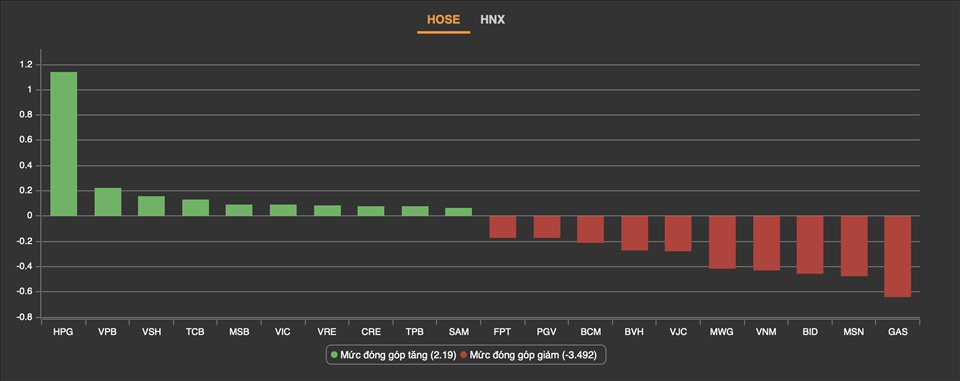The width and height of the screenshot is (960, 381).
Task: Click the 1.2 y-axis value
Action: tap(26, 64)
